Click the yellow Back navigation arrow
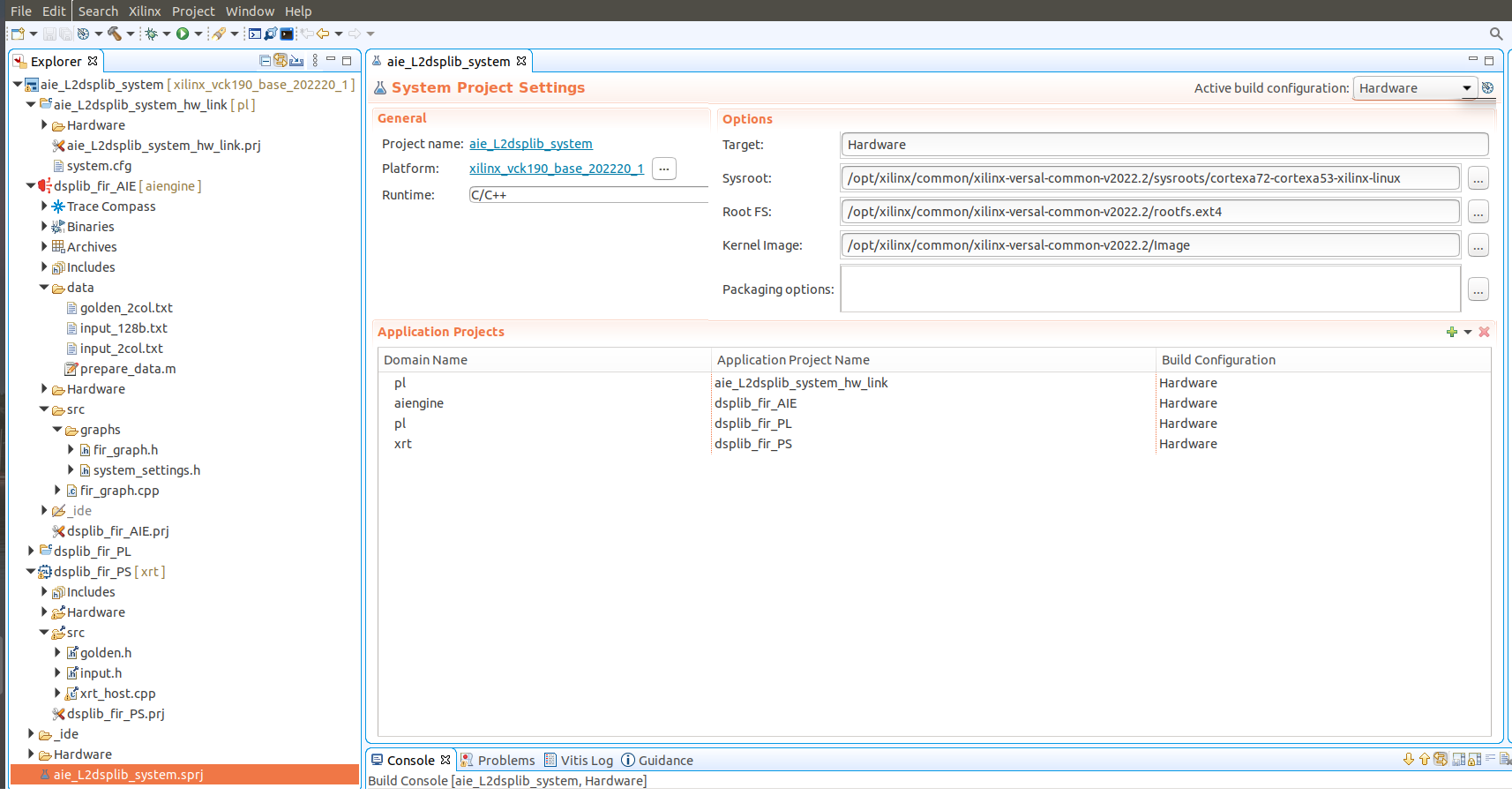 point(323,34)
